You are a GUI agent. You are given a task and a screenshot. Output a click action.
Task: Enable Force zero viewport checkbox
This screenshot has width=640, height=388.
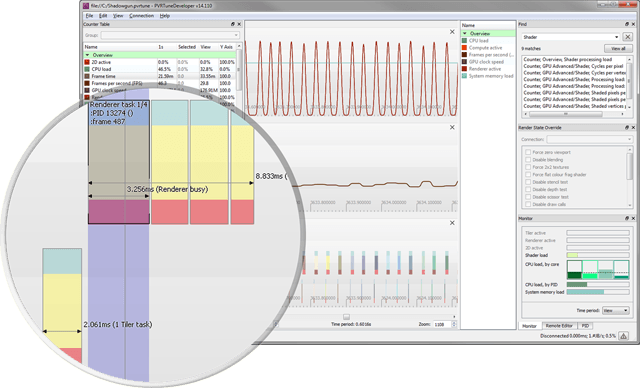point(528,152)
